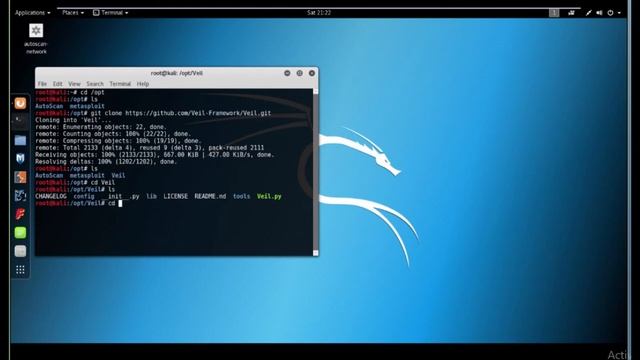Maximize the terminal window
The image size is (640, 360).
(300, 73)
